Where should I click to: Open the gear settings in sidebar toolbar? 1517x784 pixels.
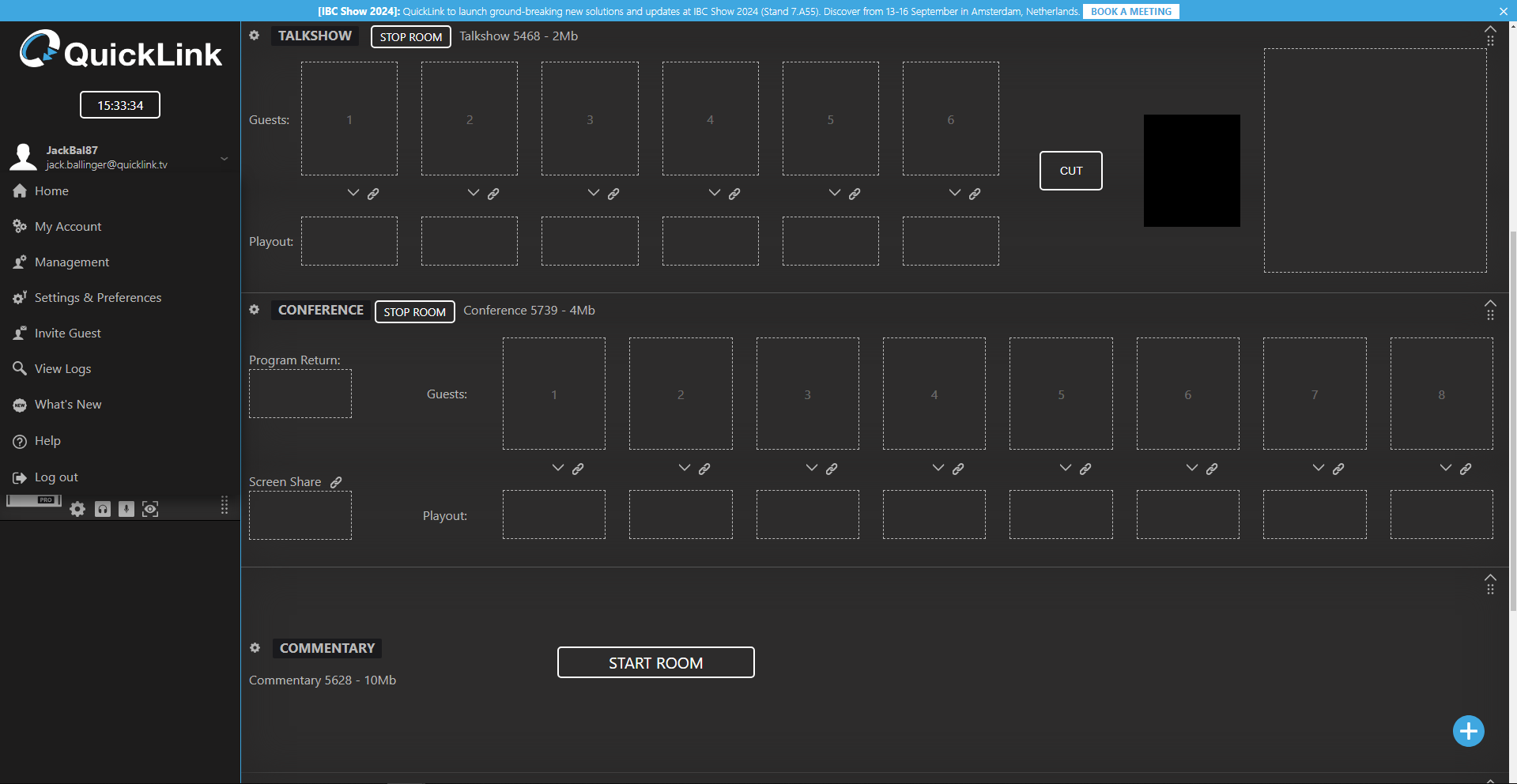pyautogui.click(x=77, y=509)
